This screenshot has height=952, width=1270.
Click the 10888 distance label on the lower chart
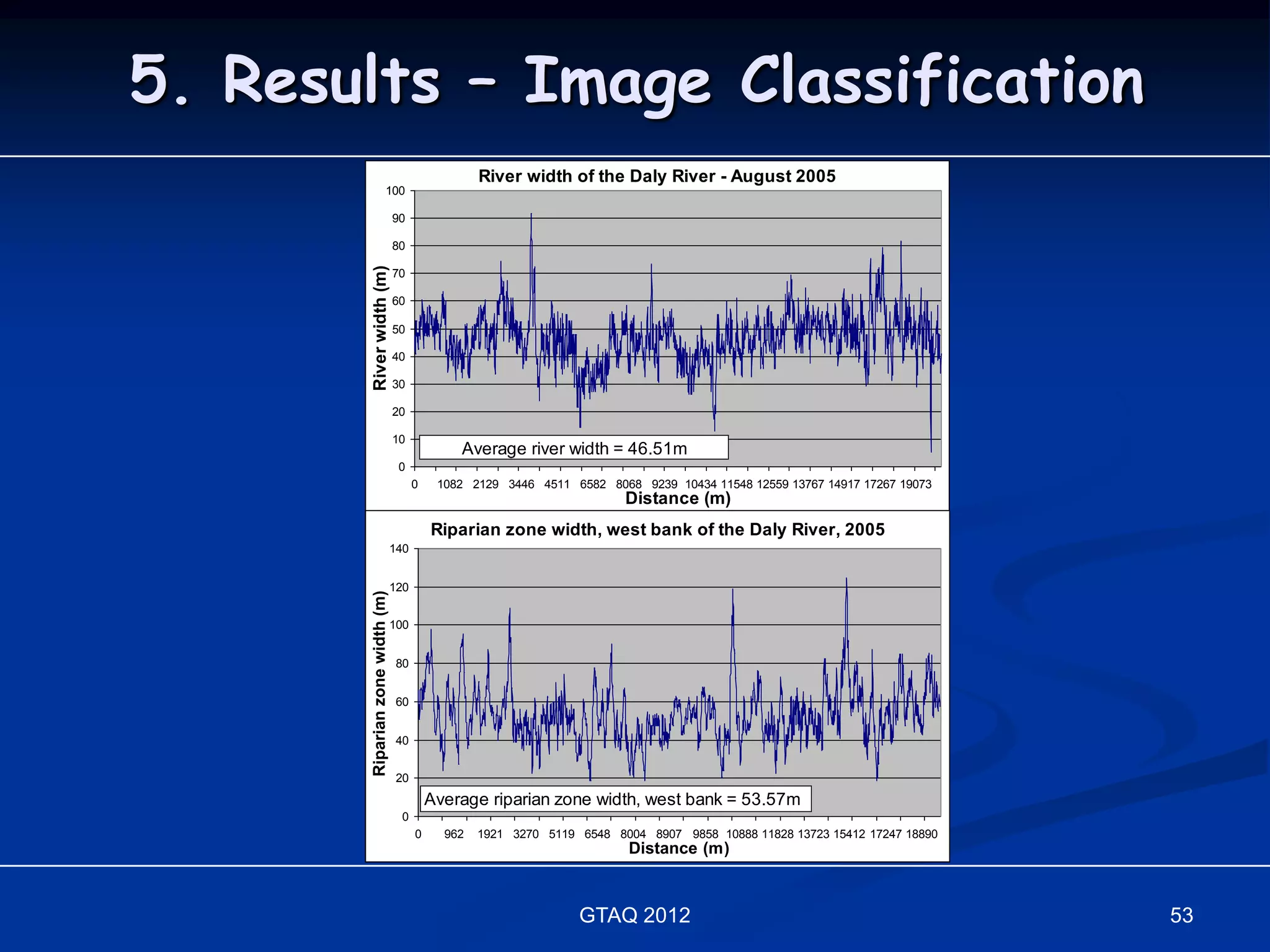(x=742, y=834)
